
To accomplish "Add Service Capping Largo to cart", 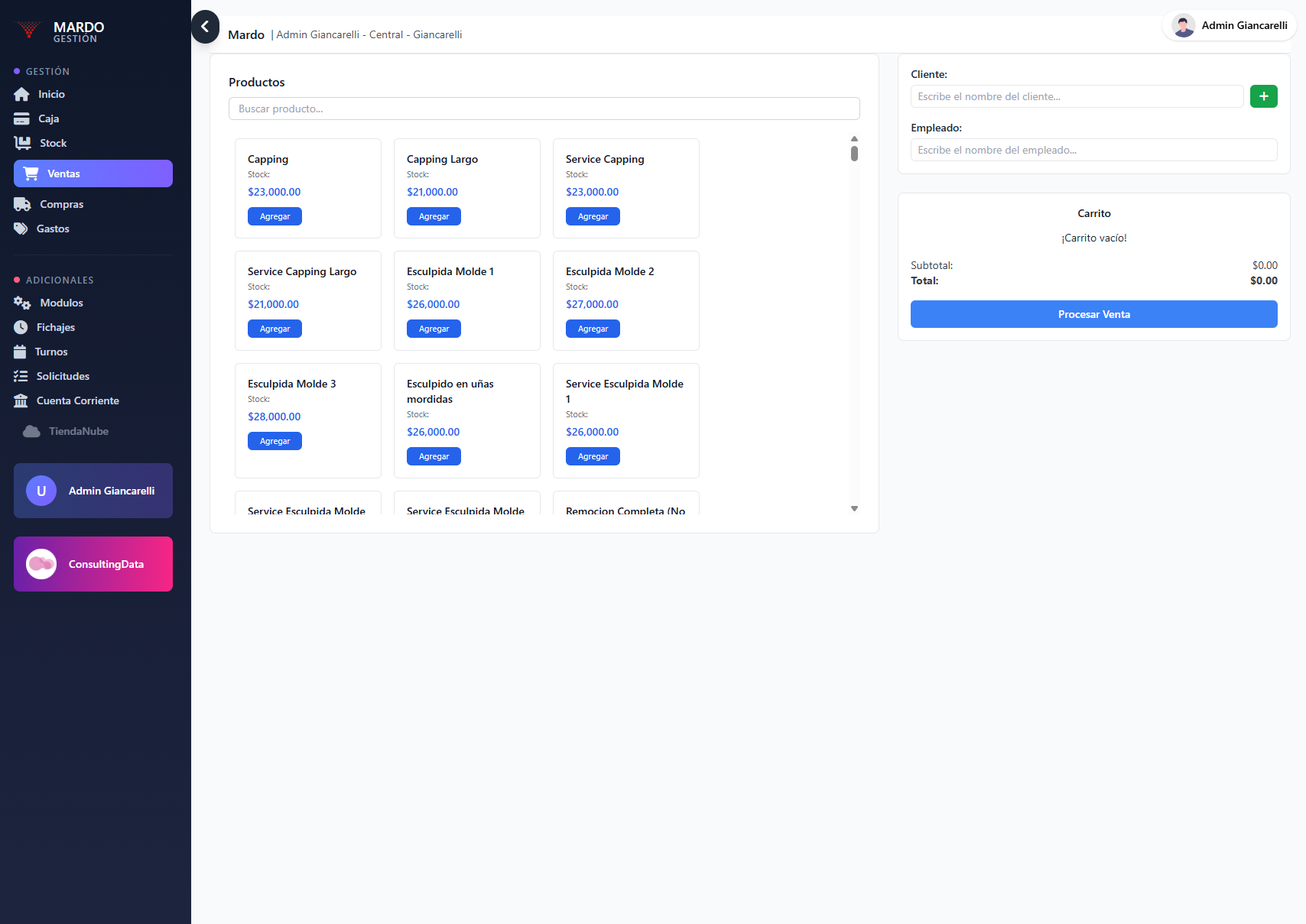I will 275,329.
